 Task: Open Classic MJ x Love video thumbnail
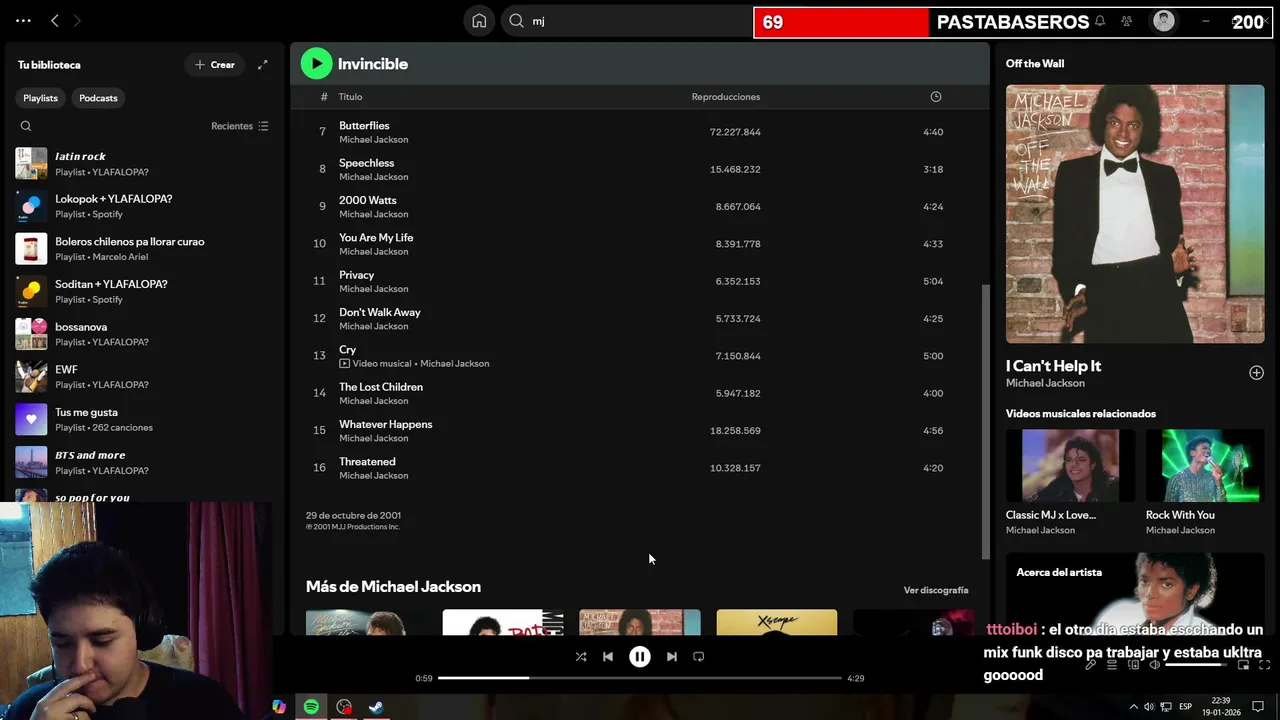coord(1070,465)
